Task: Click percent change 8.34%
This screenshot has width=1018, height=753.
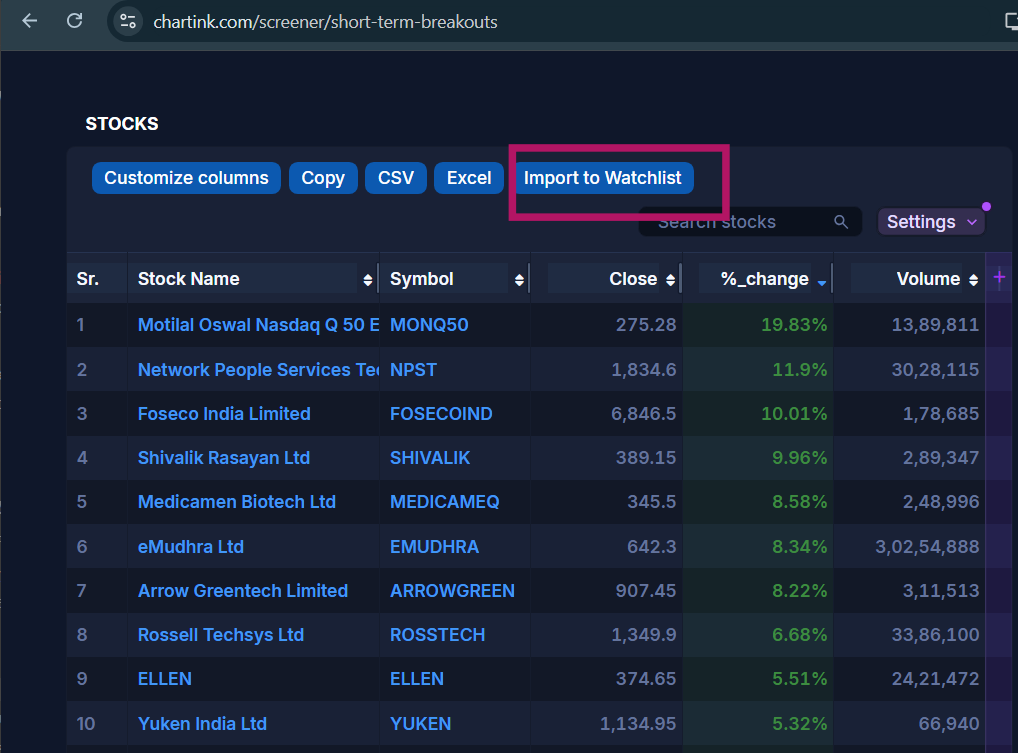Action: point(800,547)
